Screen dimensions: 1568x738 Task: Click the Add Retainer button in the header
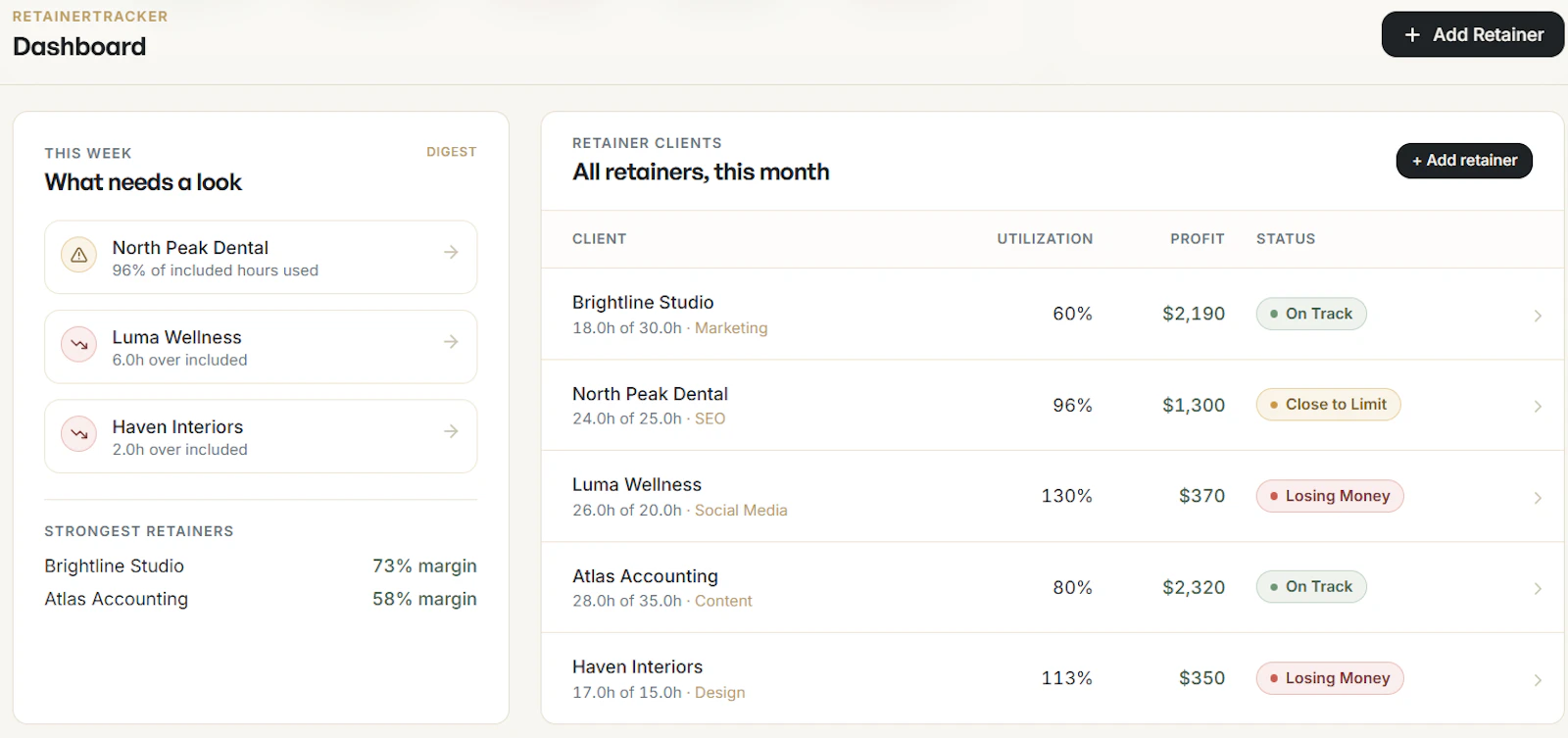[1473, 34]
